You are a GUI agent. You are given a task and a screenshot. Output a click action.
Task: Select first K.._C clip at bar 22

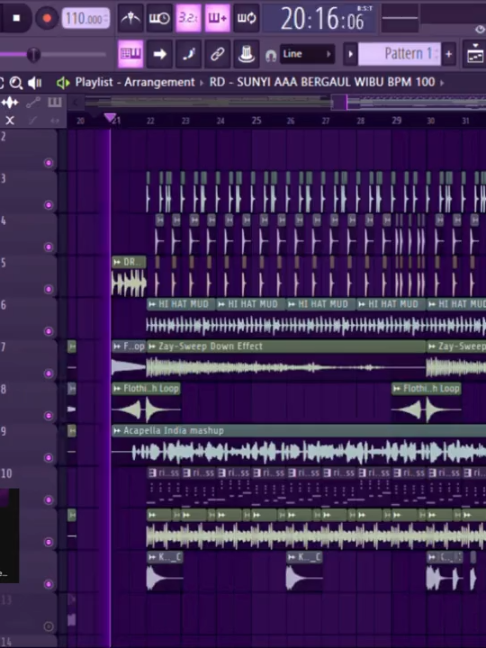[164, 570]
